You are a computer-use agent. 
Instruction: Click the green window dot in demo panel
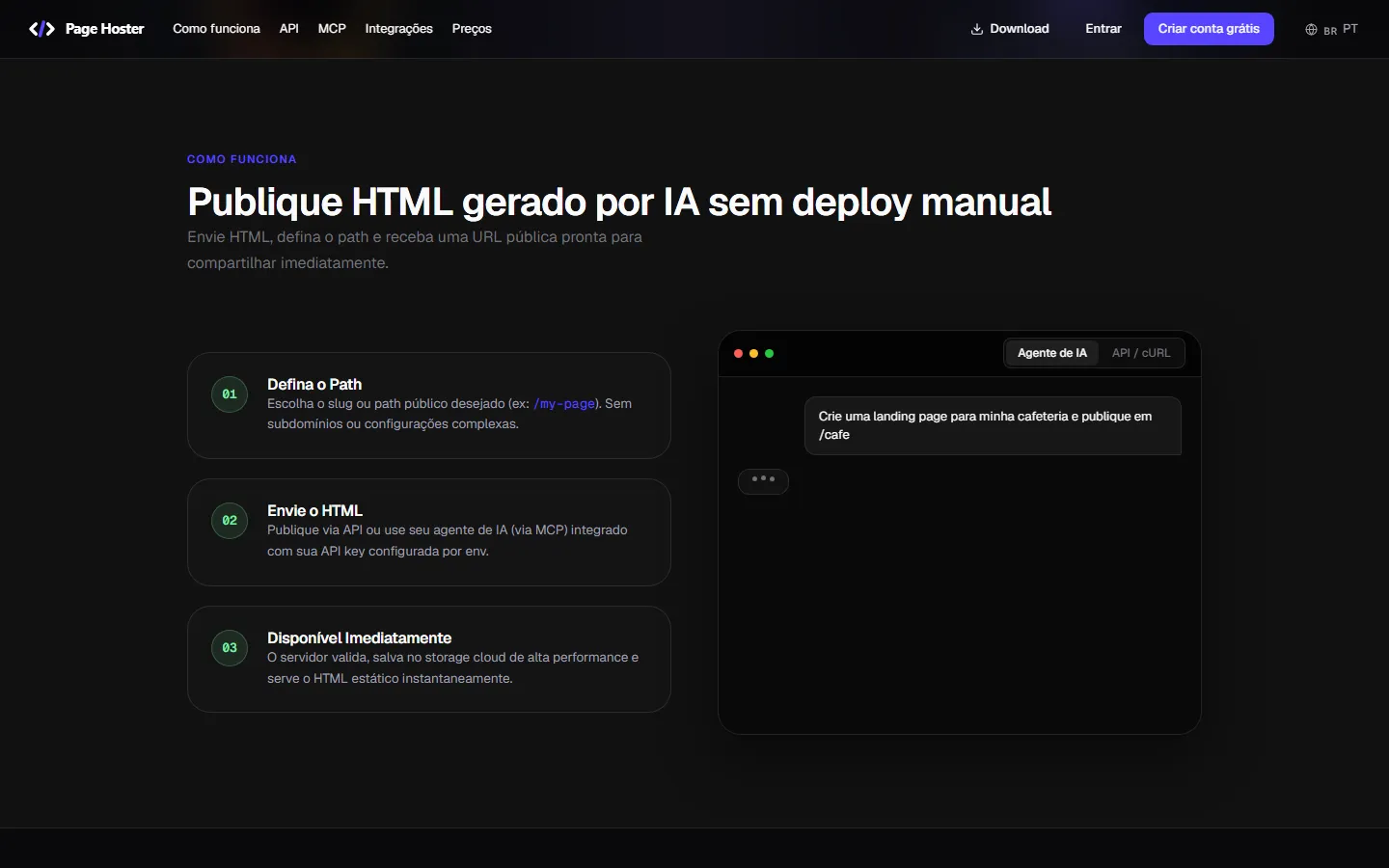[770, 354]
